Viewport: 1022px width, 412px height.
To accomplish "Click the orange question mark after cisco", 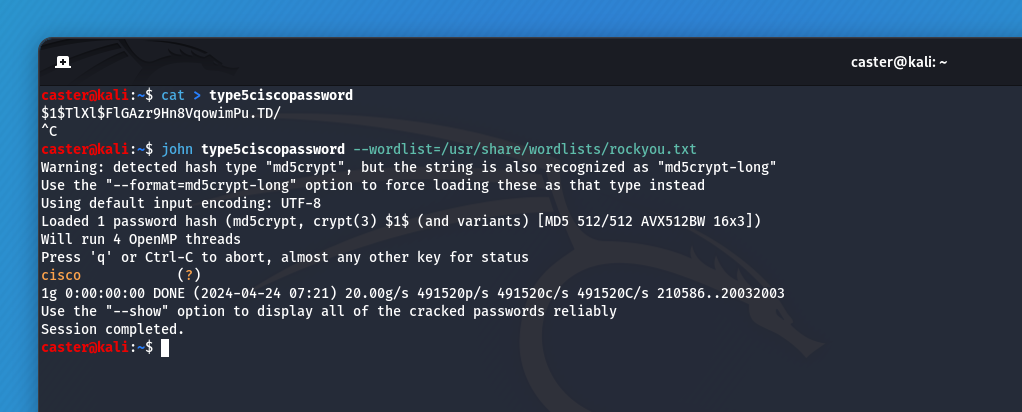I will (189, 275).
